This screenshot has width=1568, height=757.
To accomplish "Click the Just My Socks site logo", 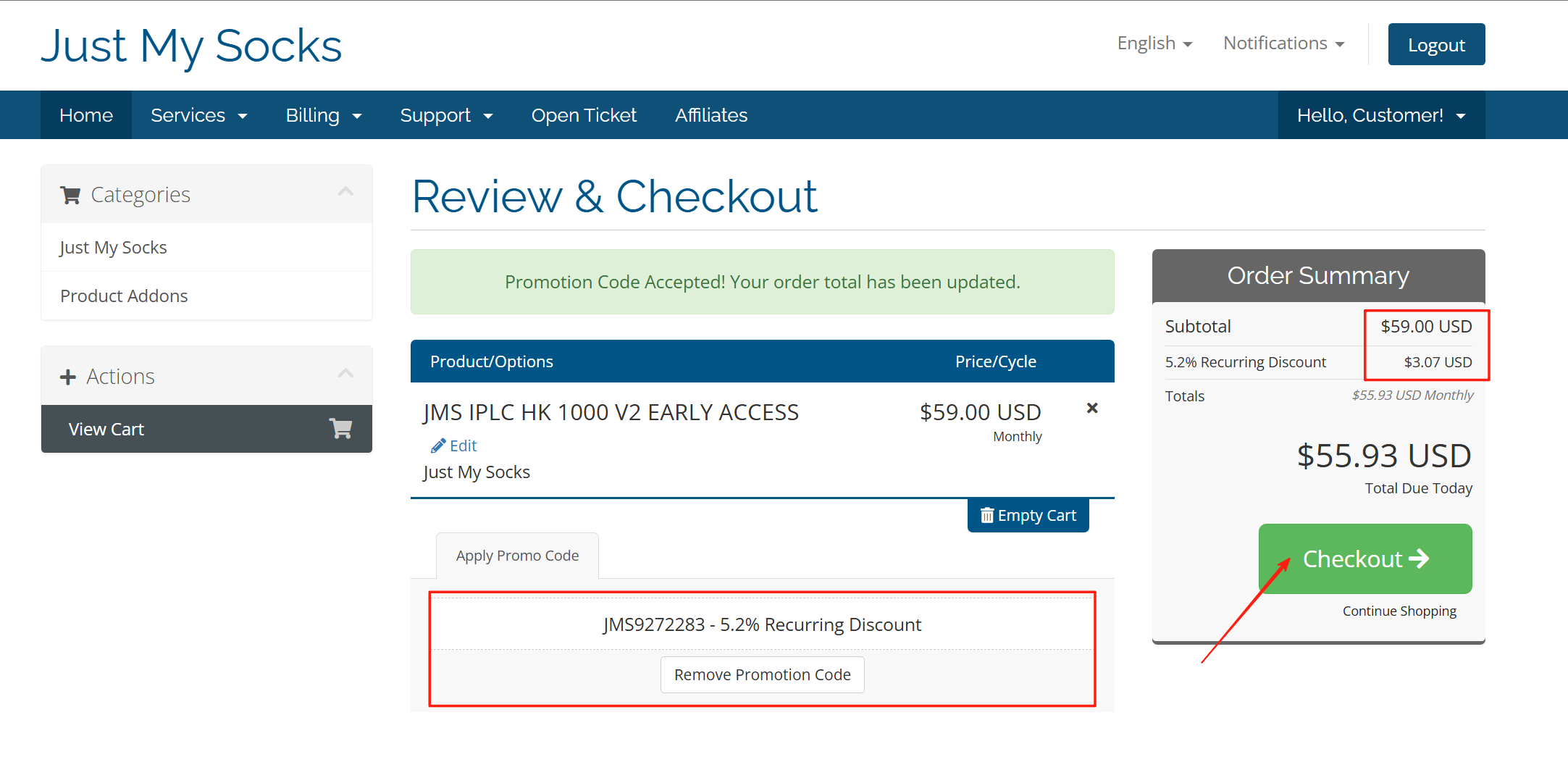I will click(x=191, y=46).
